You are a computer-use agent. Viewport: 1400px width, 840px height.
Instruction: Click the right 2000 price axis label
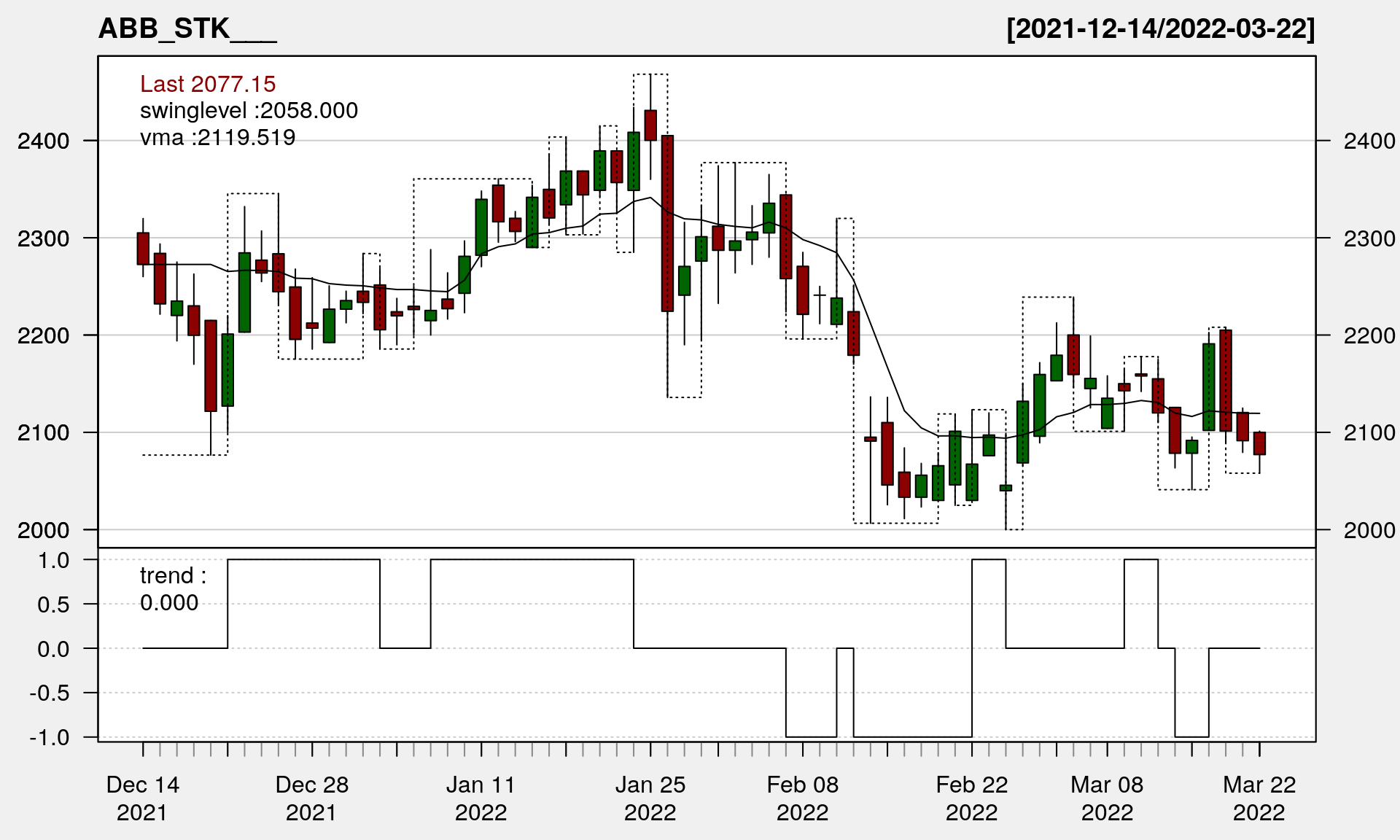[x=1369, y=530]
